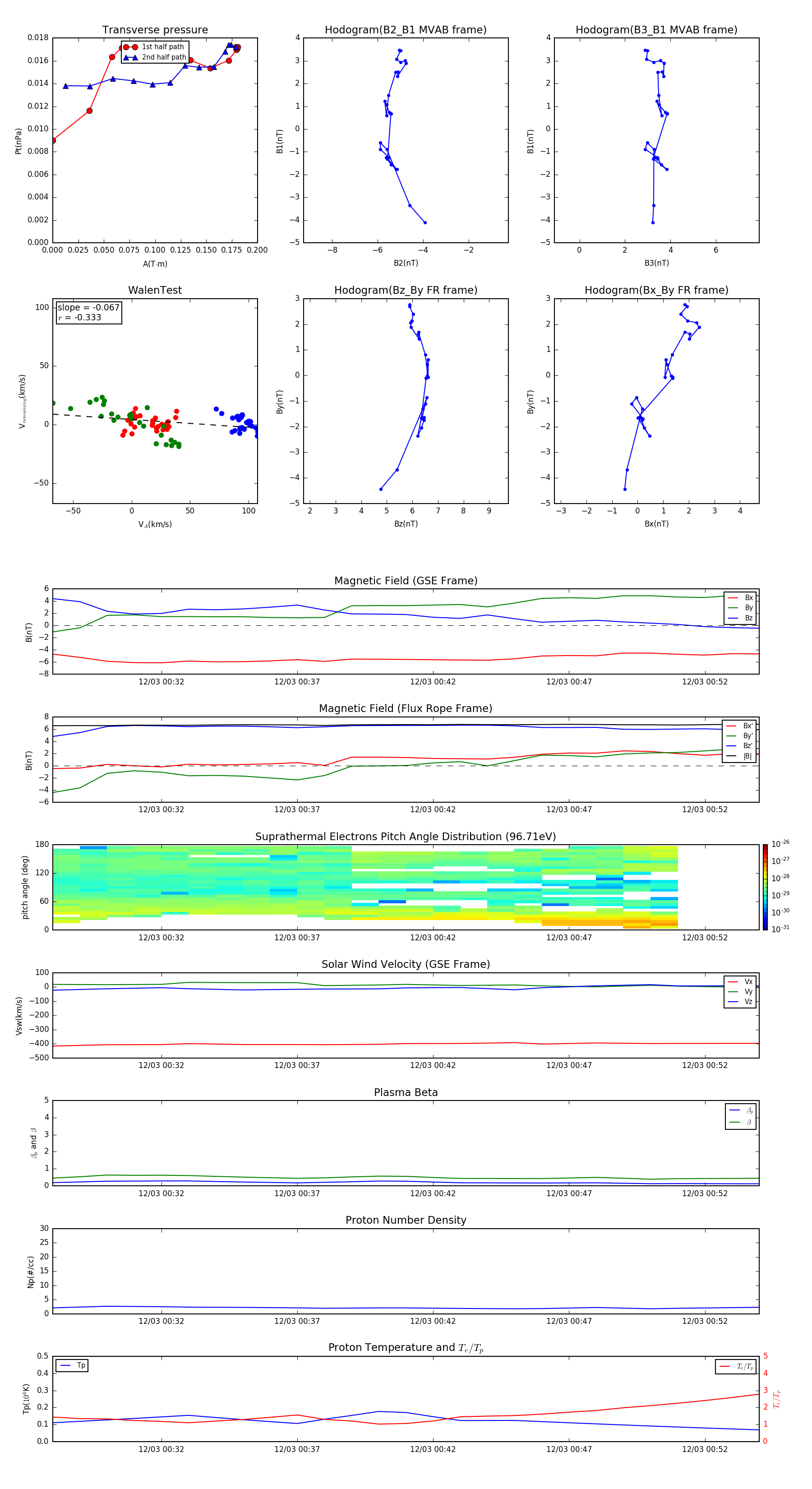Click the red Te/Tp right-axis label
The image size is (812, 1489).
[x=776, y=1399]
